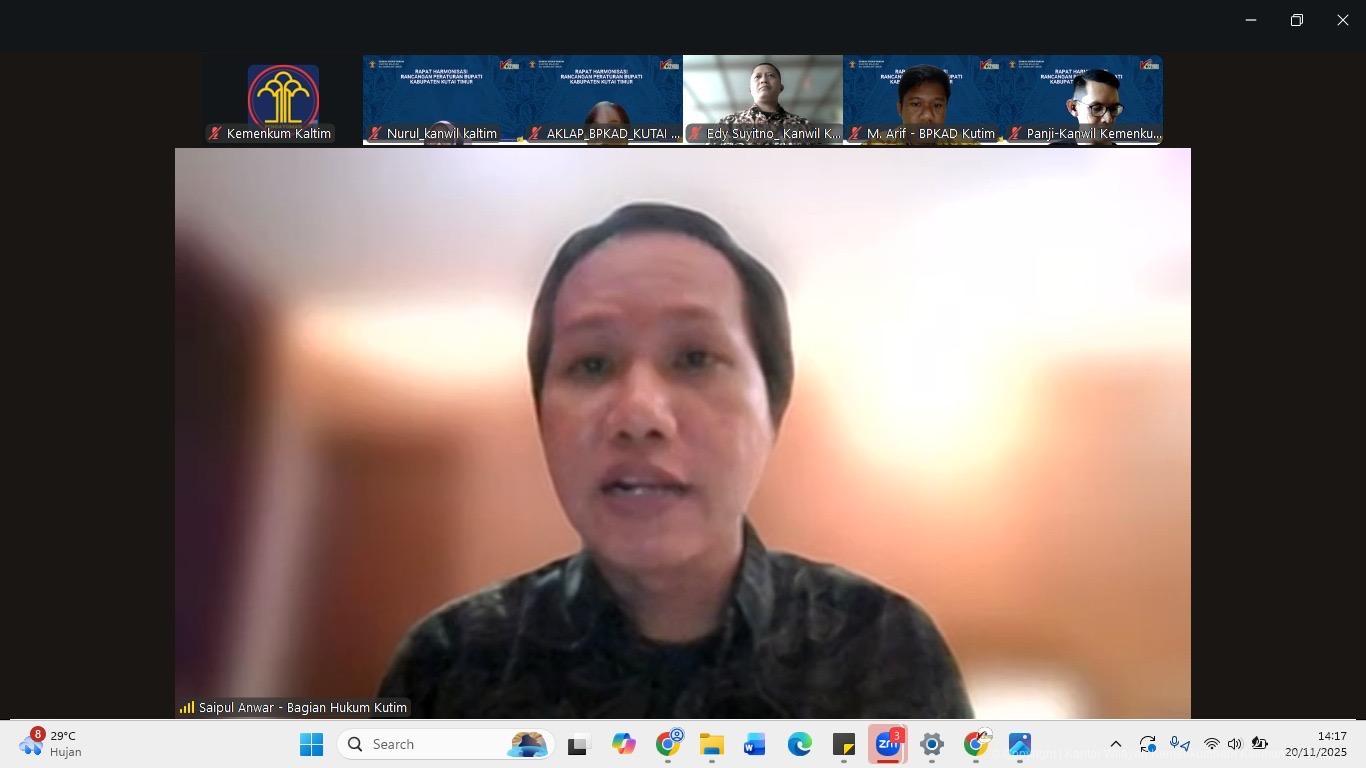
Task: Select the Edy Suyitno participant video
Action: tap(763, 100)
